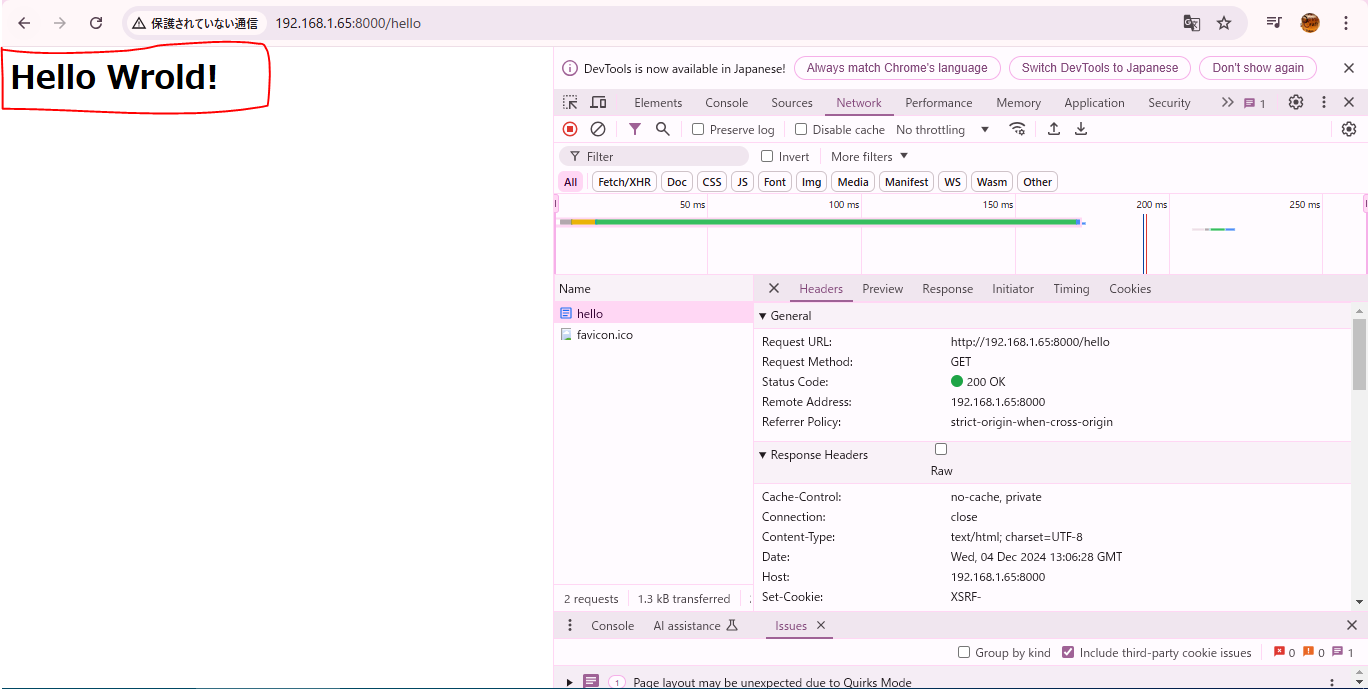Image resolution: width=1368 pixels, height=689 pixels.
Task: Open the media control icon in Chrome toolbar
Action: click(x=1274, y=23)
